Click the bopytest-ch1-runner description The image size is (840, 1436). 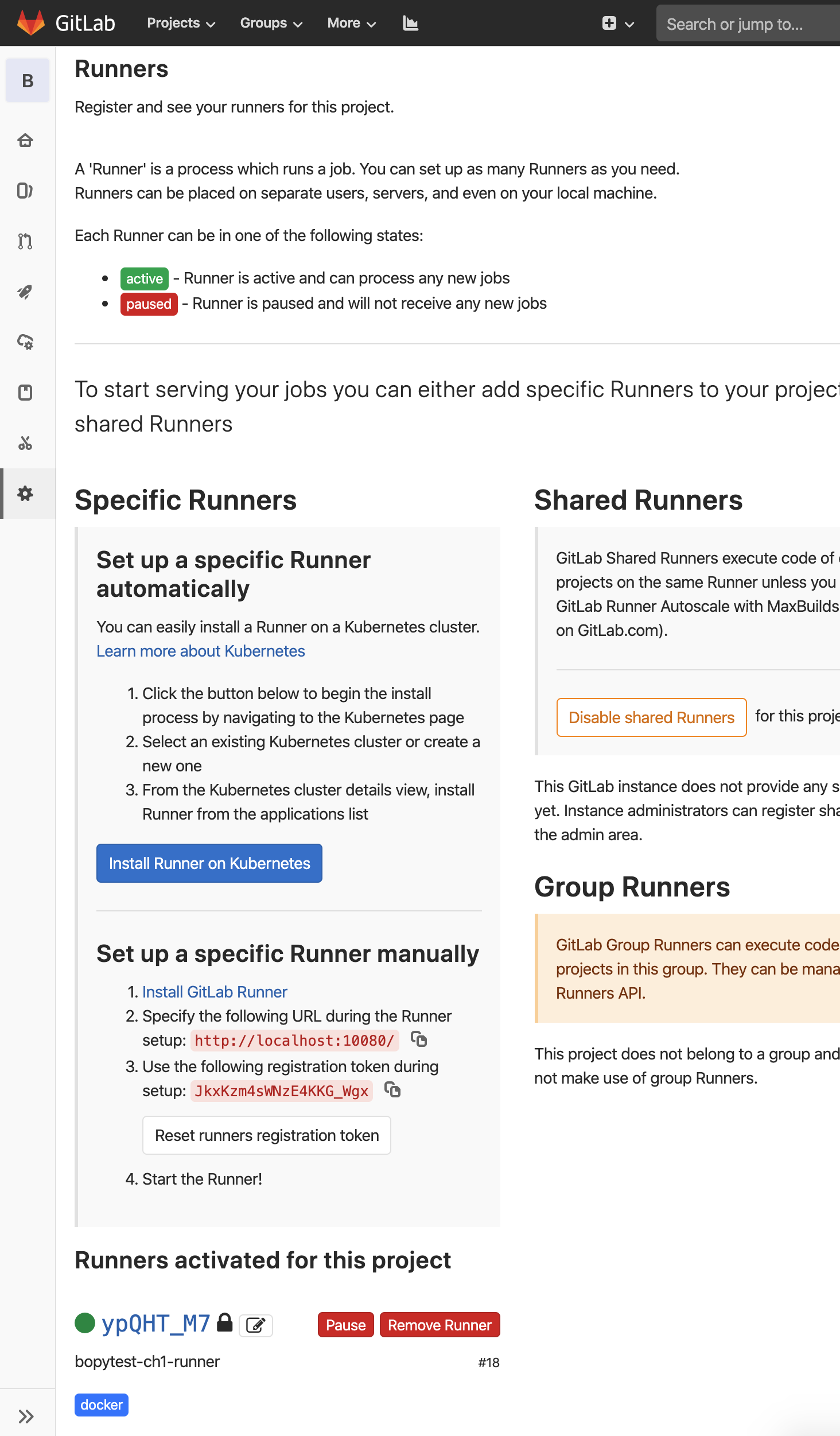point(147,1361)
